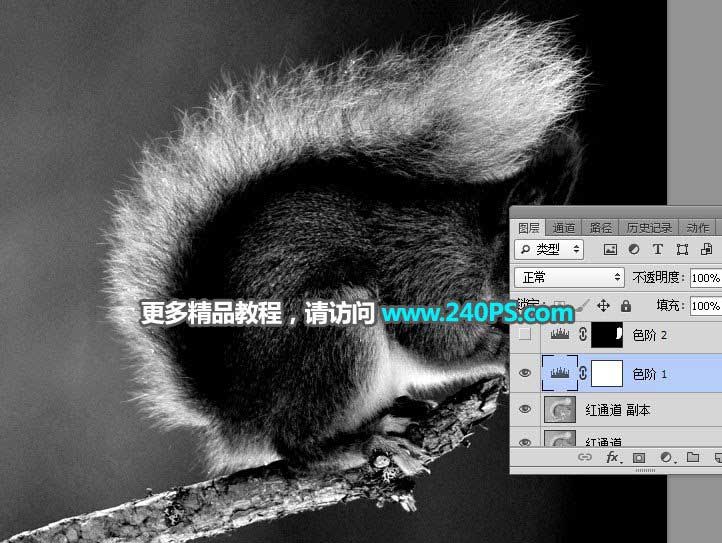Open the 类型 layer filter dropdown

click(549, 250)
